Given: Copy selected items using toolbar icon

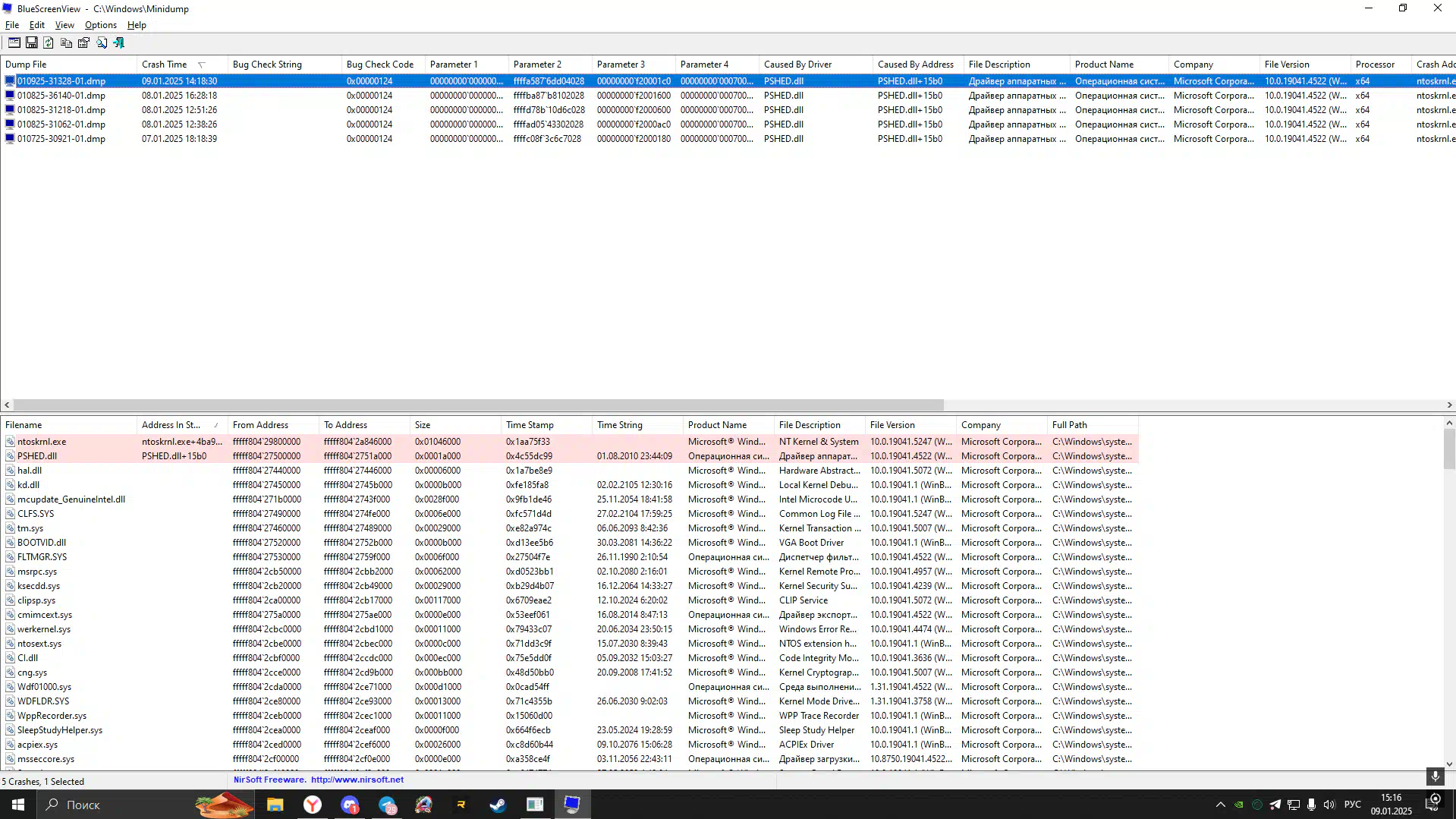Looking at the screenshot, I should (67, 43).
